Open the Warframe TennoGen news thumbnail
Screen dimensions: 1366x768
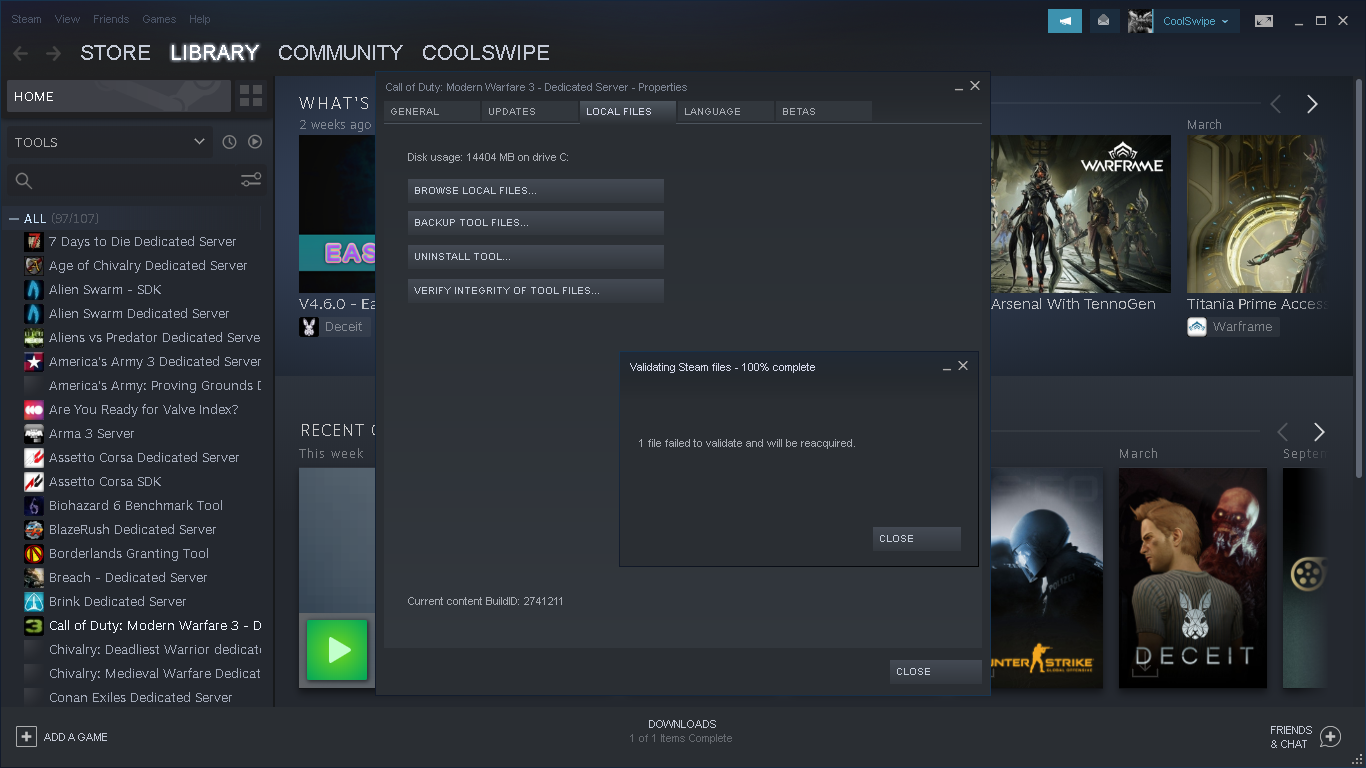pos(1081,214)
